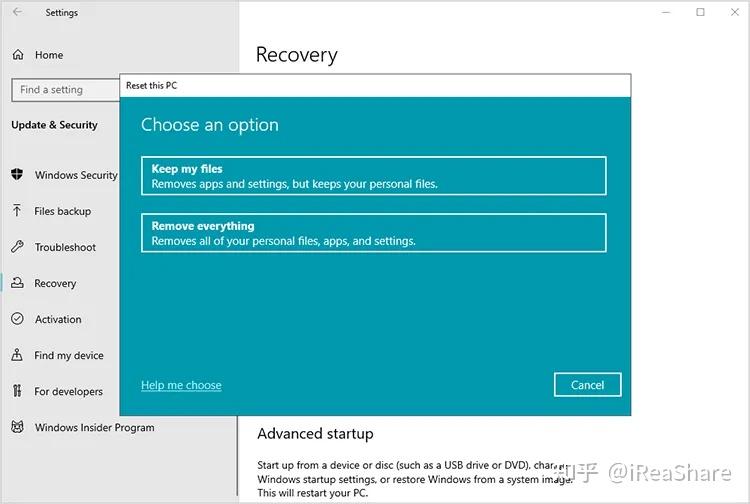Minimize the Settings window

click(x=666, y=12)
